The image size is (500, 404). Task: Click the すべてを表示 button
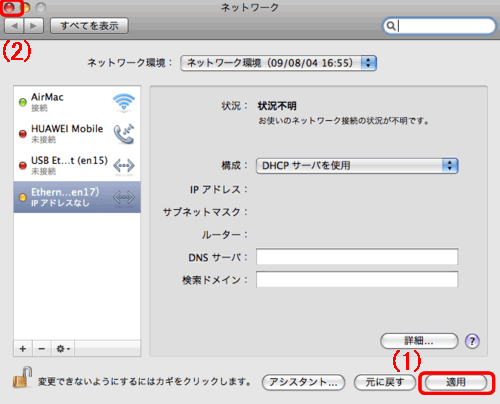coord(89,26)
